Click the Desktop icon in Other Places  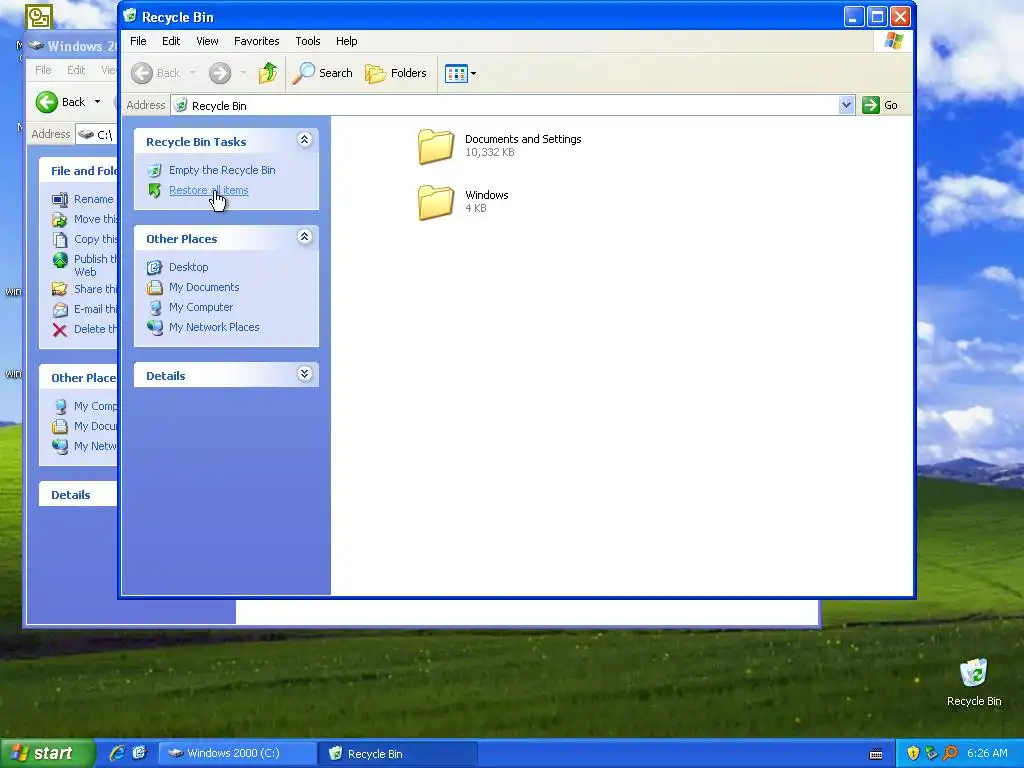[x=154, y=267]
